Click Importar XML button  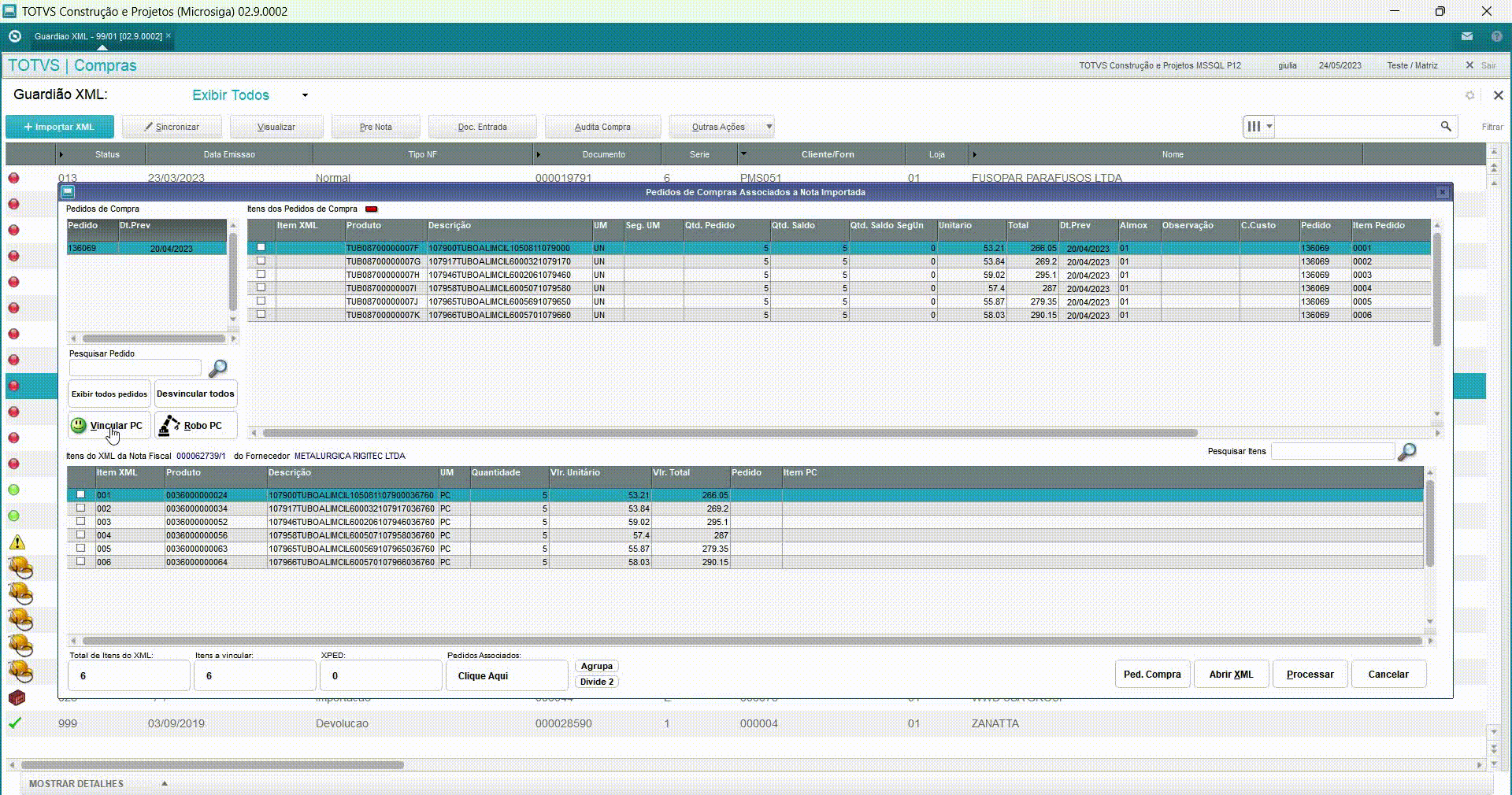(x=60, y=127)
